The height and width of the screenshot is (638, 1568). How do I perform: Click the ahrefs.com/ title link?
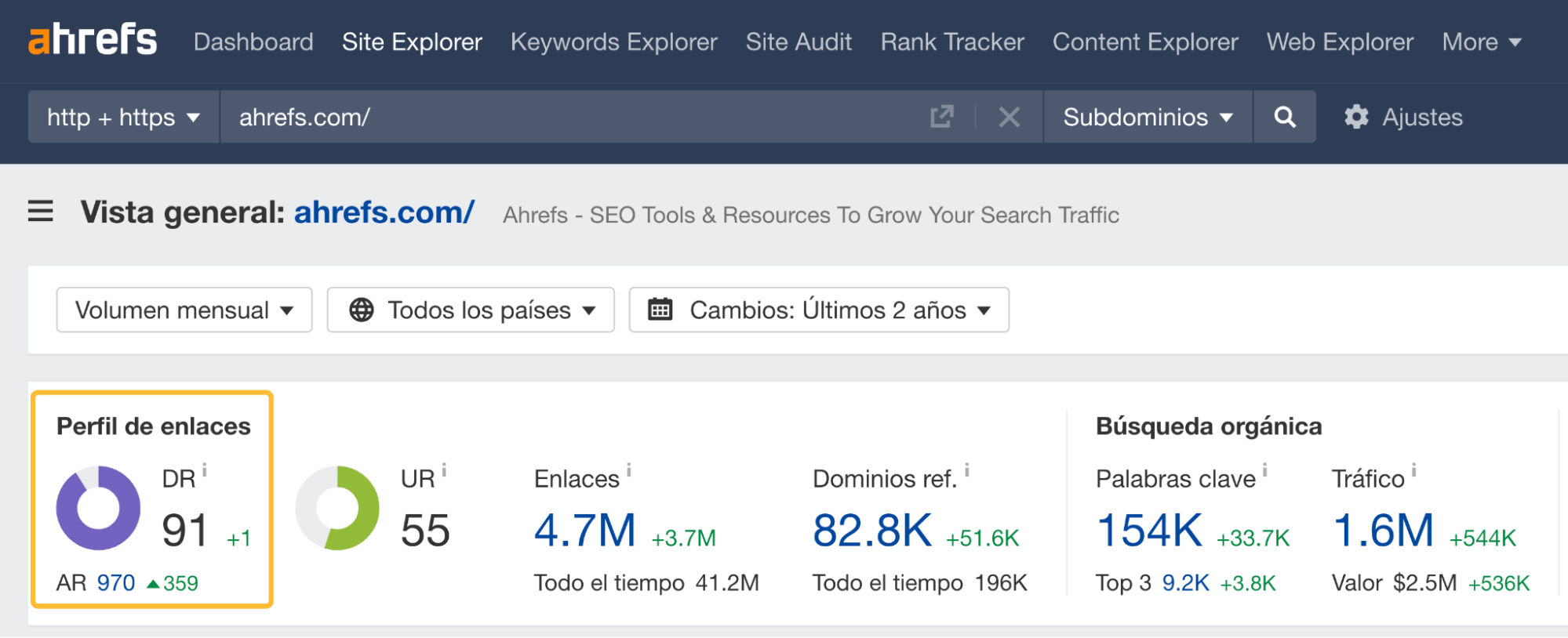click(384, 212)
